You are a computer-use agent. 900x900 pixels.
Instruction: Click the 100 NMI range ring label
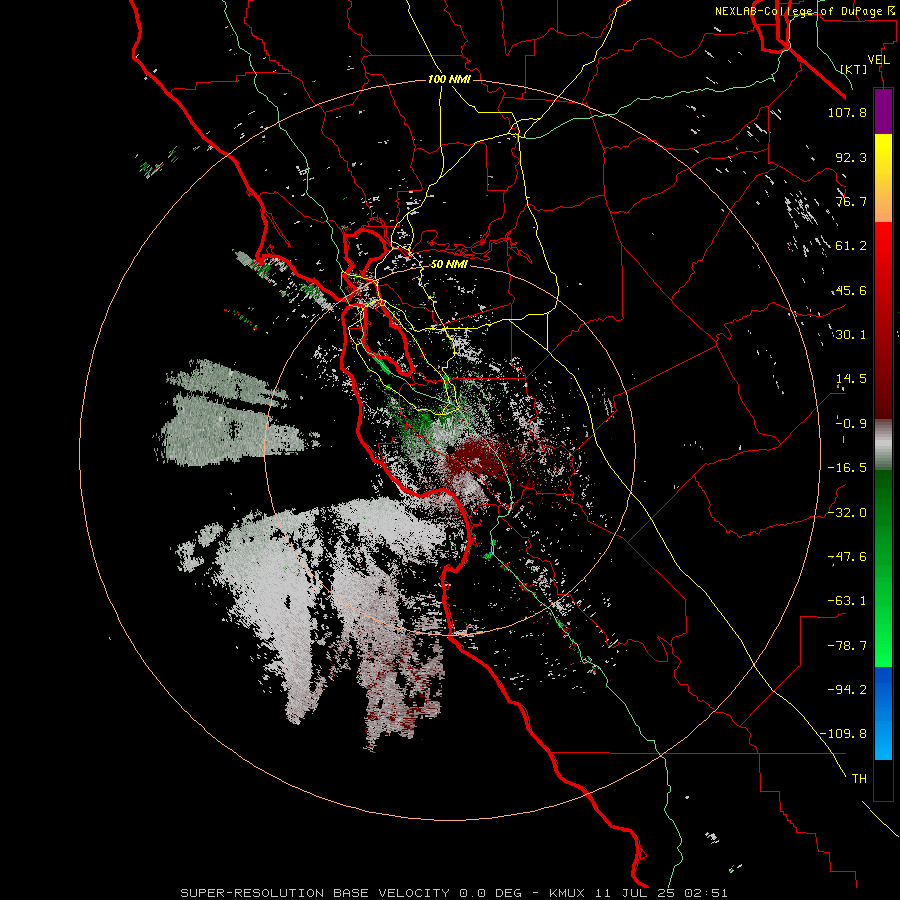449,79
